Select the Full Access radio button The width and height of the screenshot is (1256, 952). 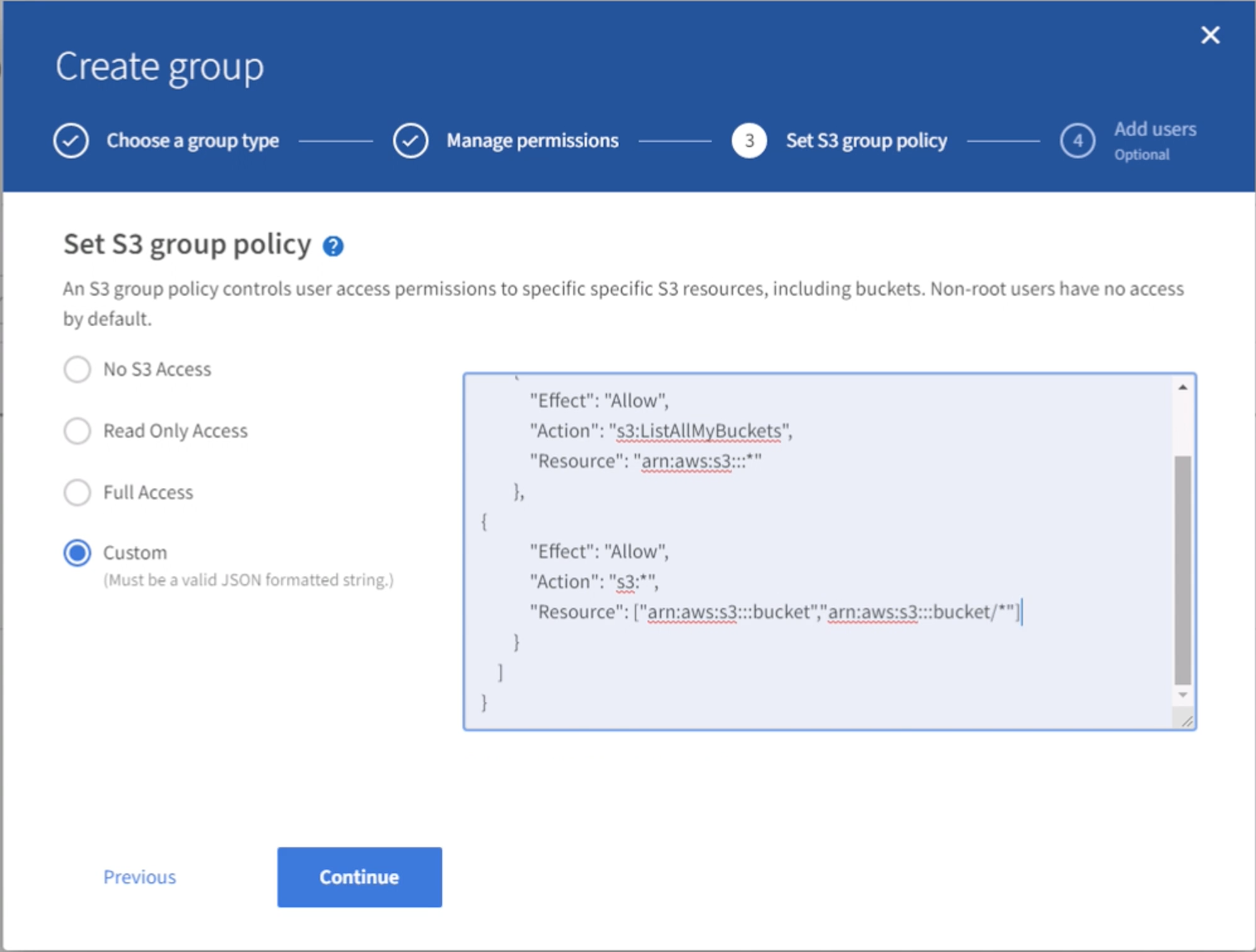pyautogui.click(x=79, y=490)
